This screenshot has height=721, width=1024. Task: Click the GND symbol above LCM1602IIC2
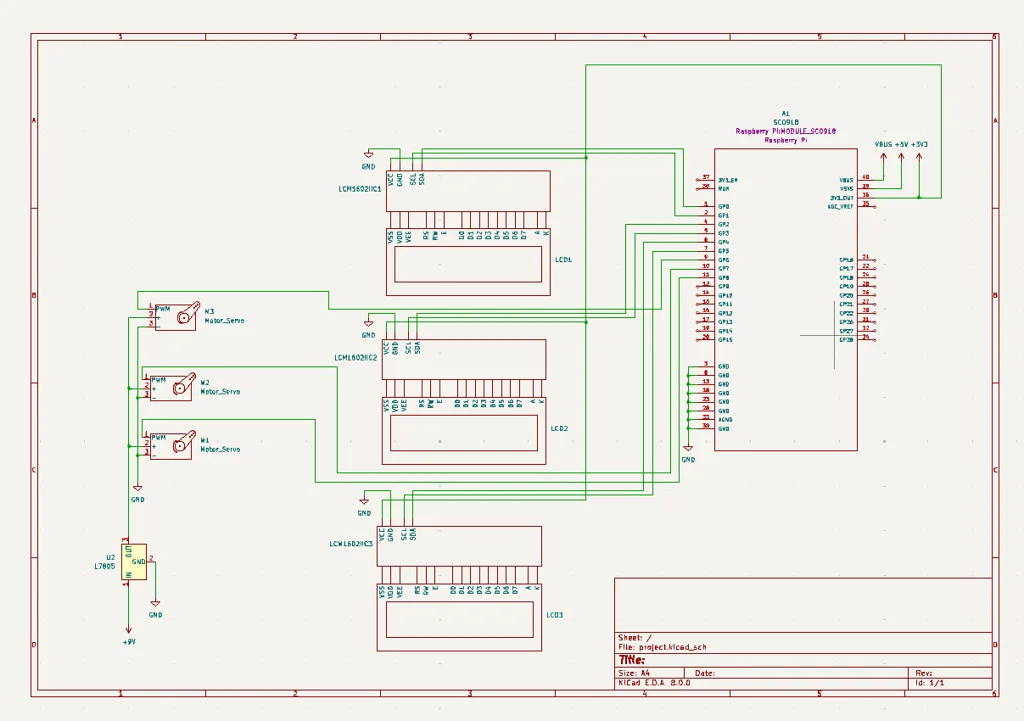point(368,323)
